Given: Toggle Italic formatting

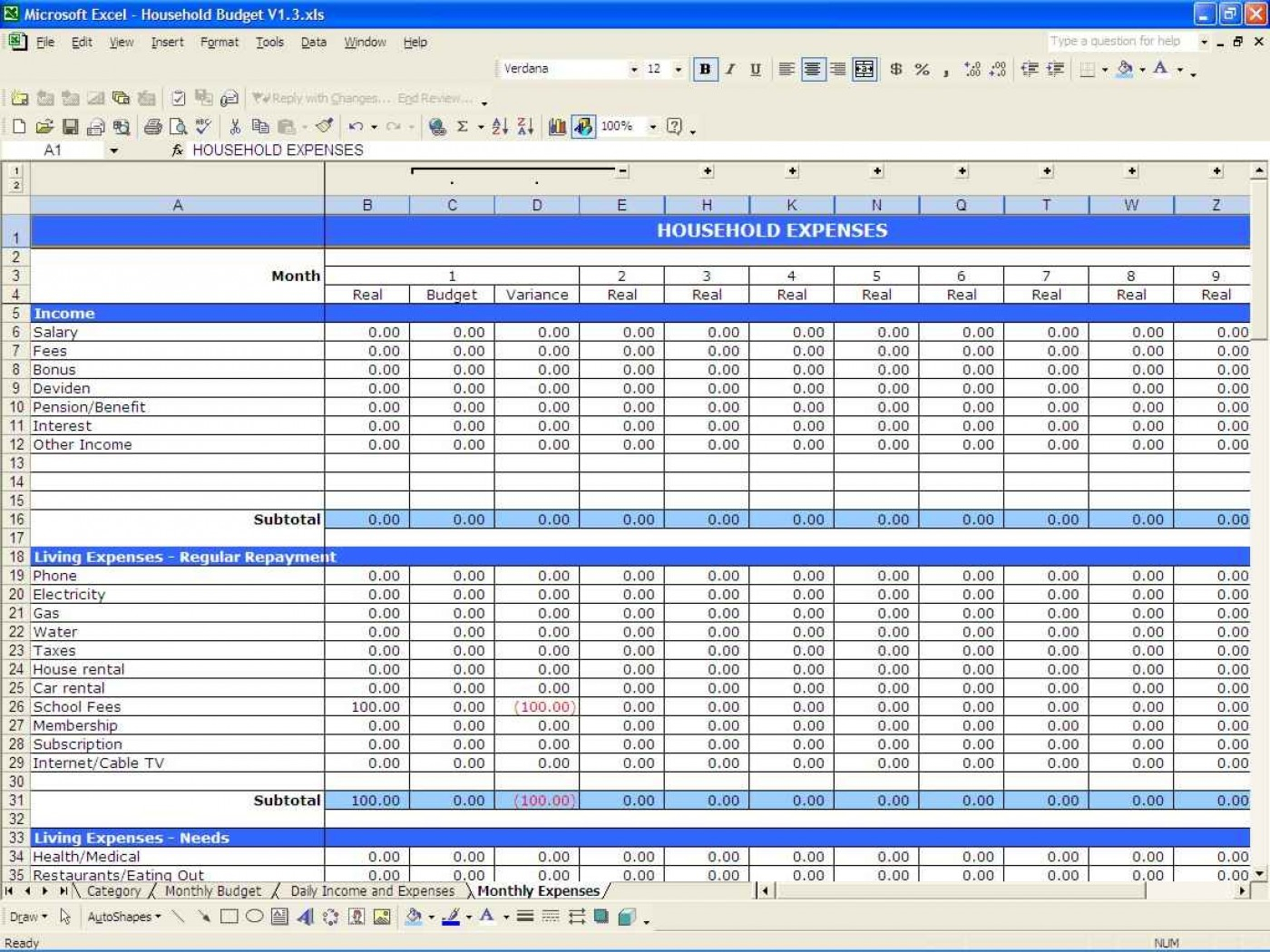Looking at the screenshot, I should point(730,69).
